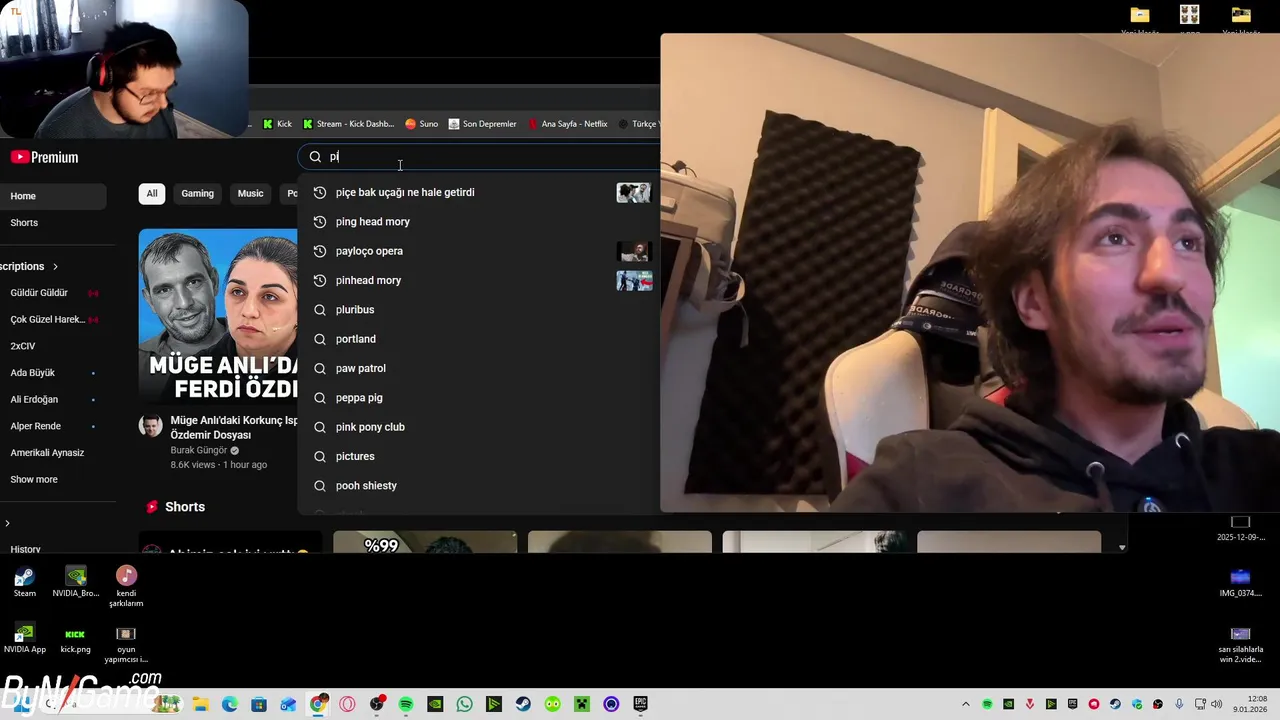Open Stream - Kick Dashboard bookmark
This screenshot has height=720, width=1280.
pyautogui.click(x=348, y=124)
